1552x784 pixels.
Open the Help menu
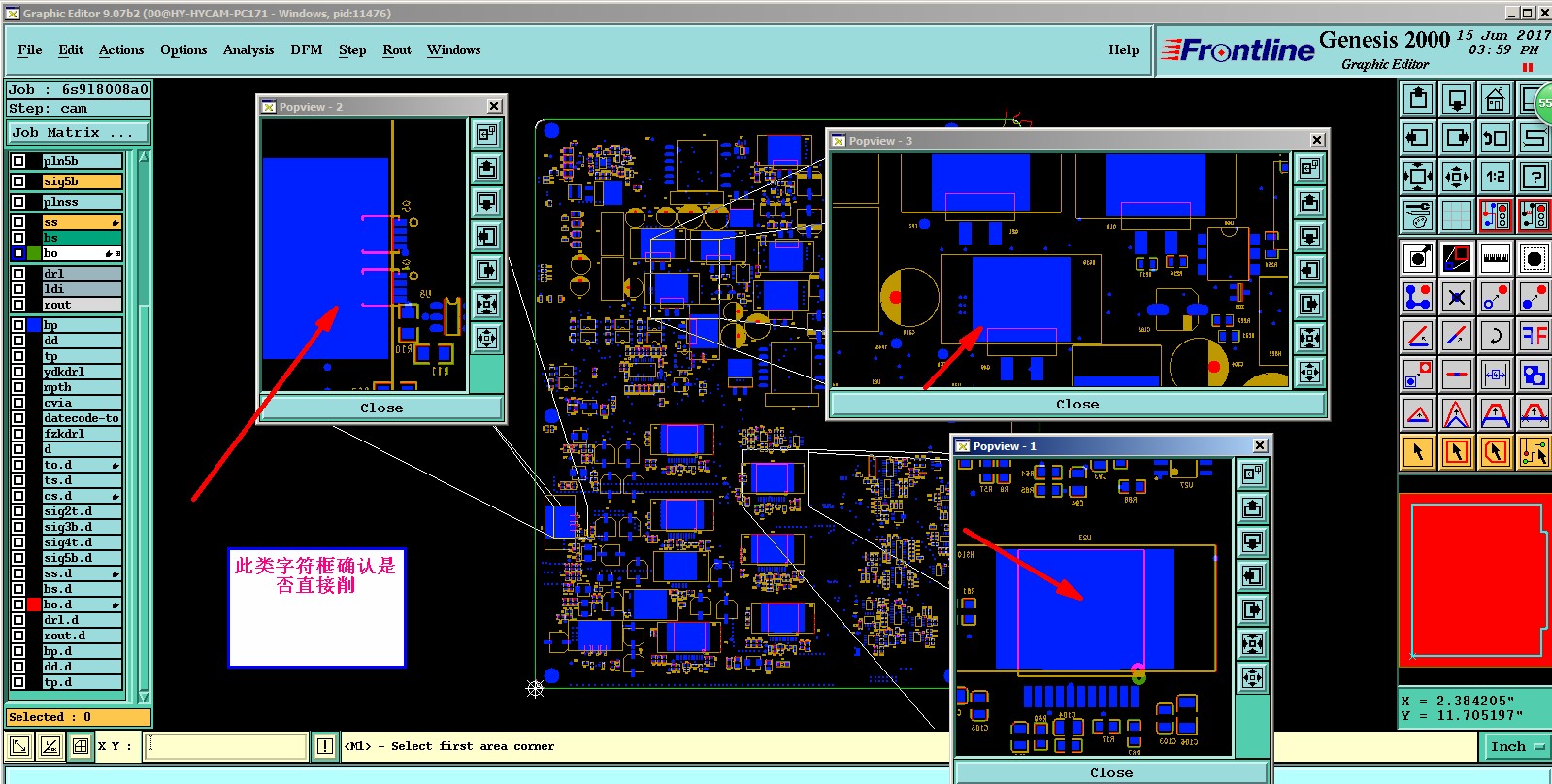point(1124,50)
